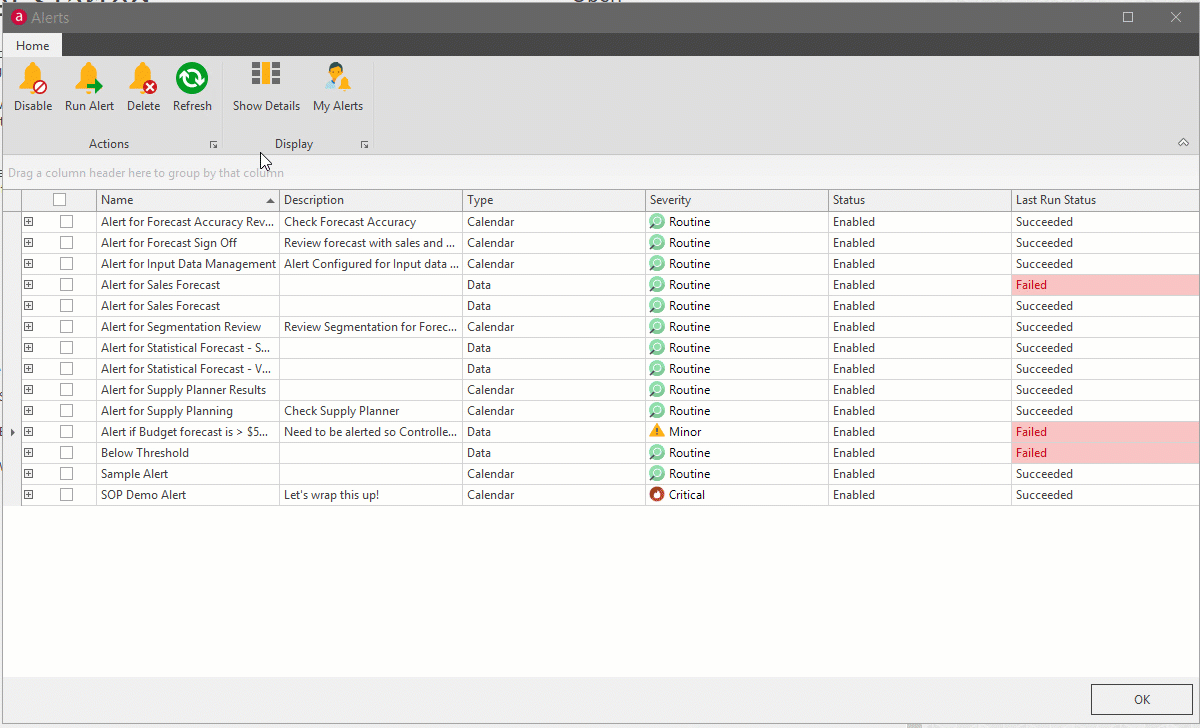Screen dimensions: 1200x728
Task: Click the 'Need to be alerted so Controlle...' description
Action: [x=371, y=432]
